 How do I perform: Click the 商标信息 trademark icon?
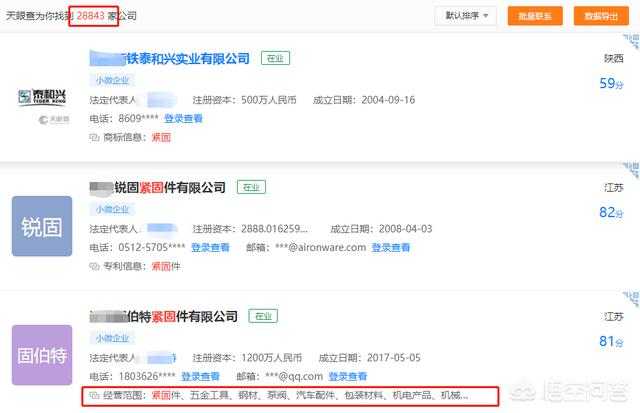tap(96, 137)
